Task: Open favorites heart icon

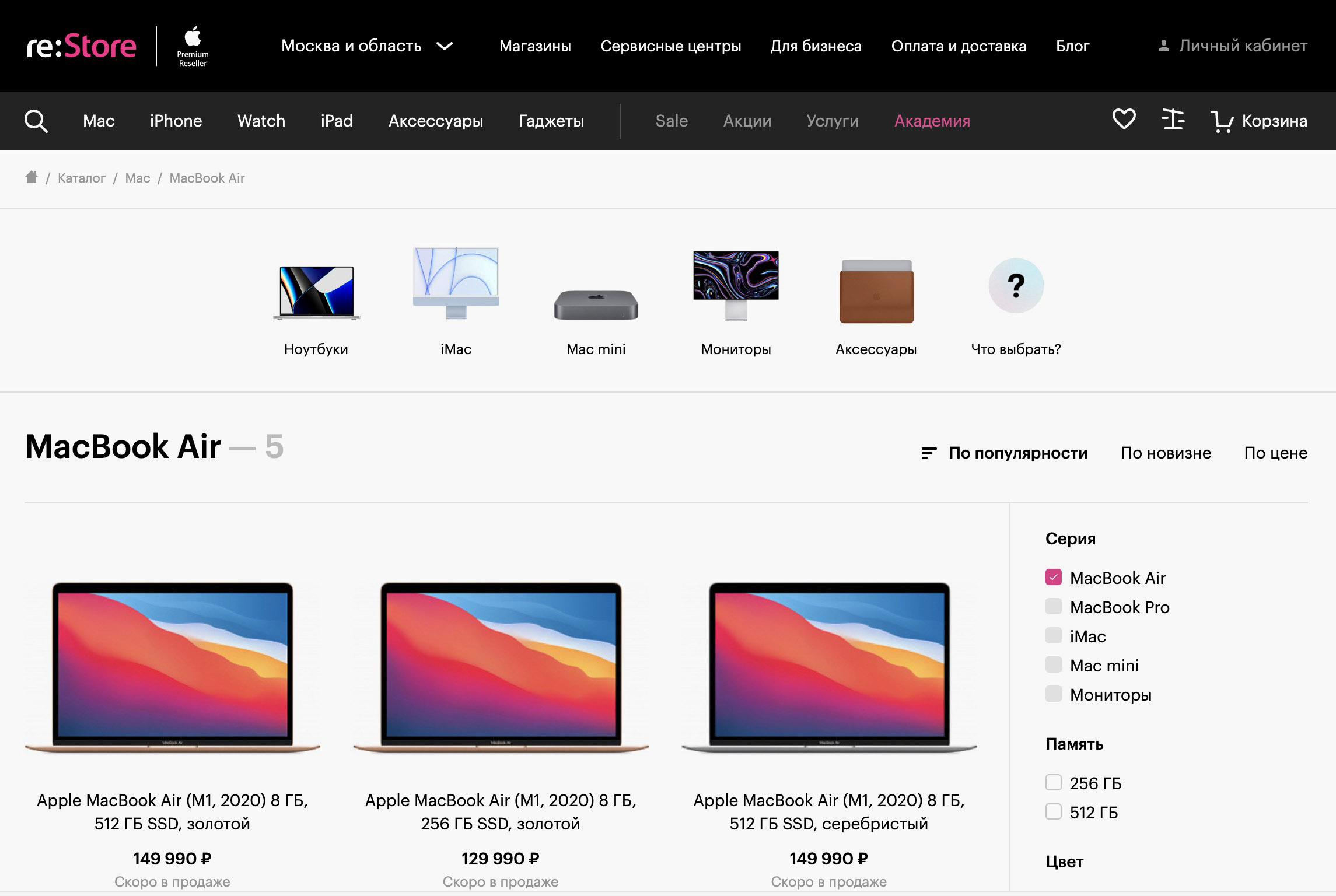Action: 1123,120
